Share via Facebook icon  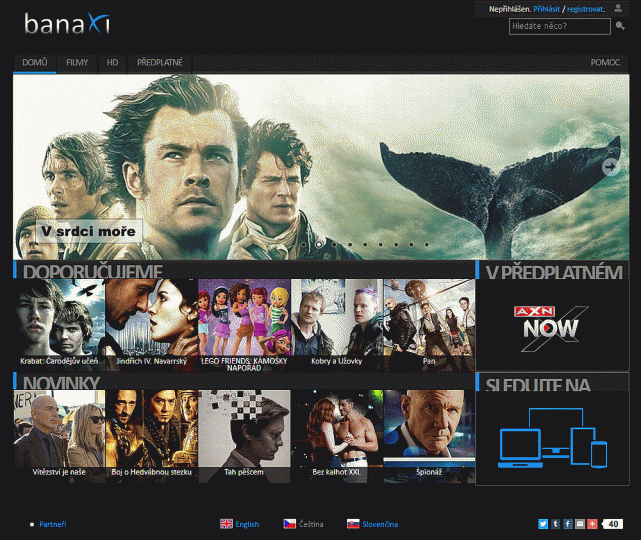click(x=567, y=524)
